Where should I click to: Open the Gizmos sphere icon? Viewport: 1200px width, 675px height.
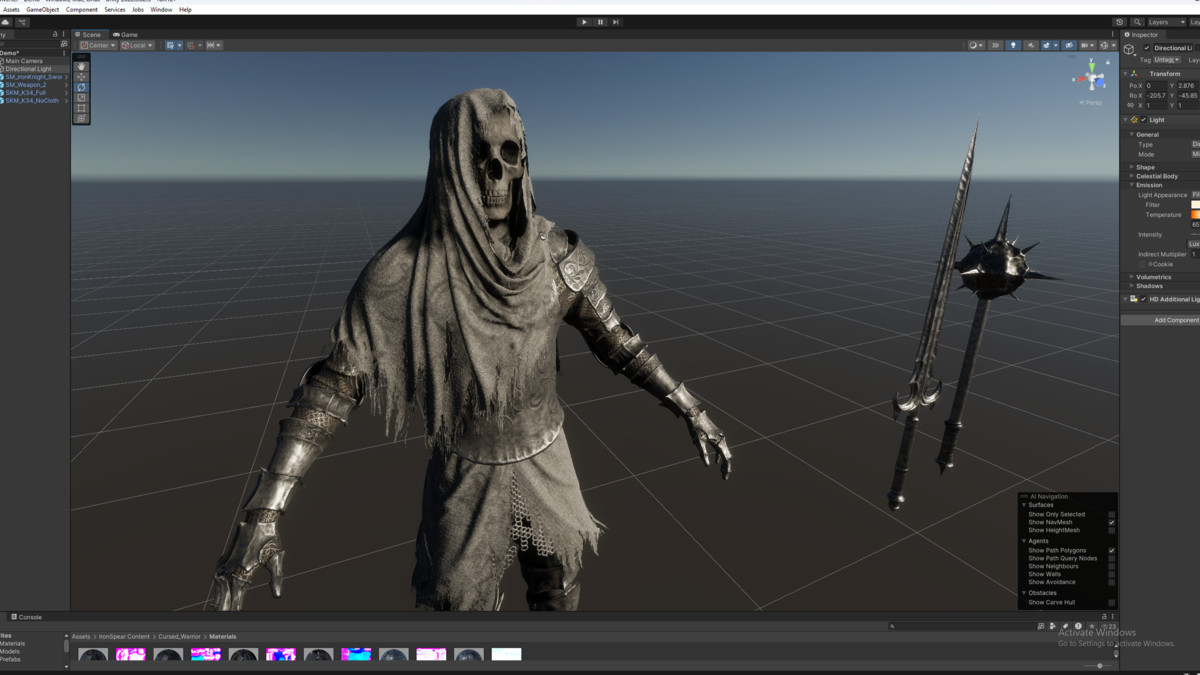tap(1105, 45)
